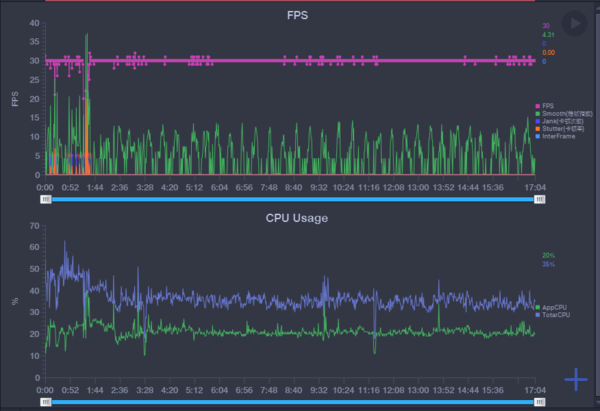The width and height of the screenshot is (600, 411).
Task: Click the 8:40 time label on the CPU Usage chart
Action: click(x=293, y=390)
